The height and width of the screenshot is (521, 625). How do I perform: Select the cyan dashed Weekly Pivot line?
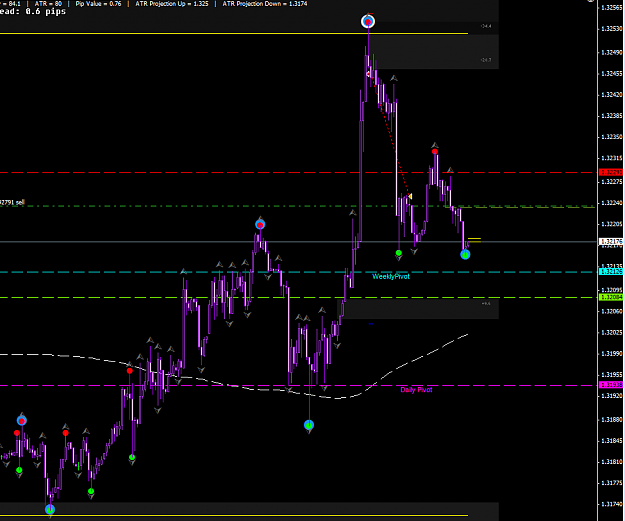[x=297, y=272]
